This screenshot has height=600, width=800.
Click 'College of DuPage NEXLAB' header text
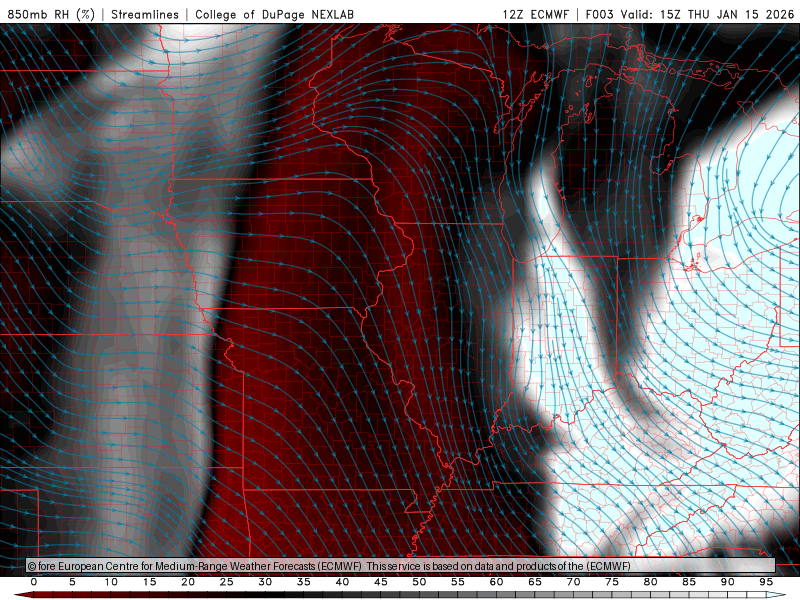[x=274, y=14]
